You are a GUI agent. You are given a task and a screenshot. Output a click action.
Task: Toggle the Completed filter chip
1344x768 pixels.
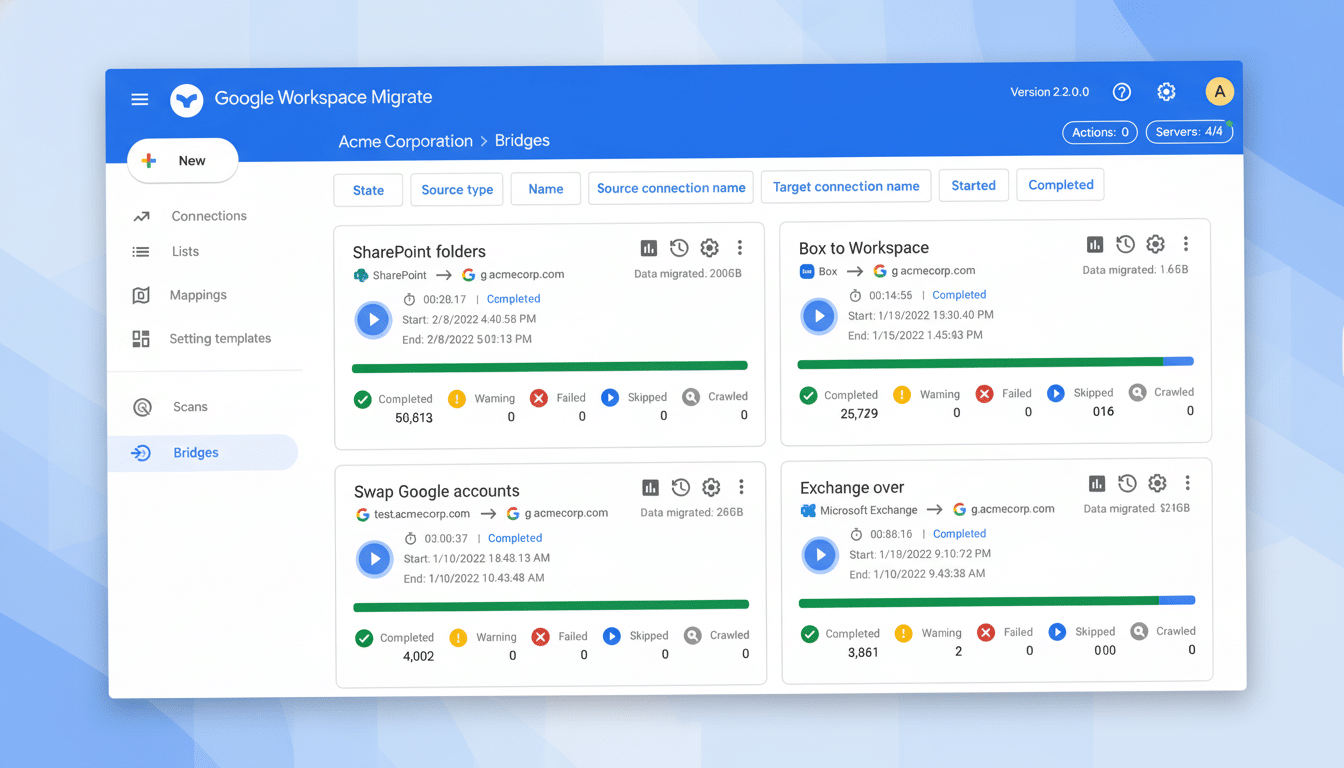click(1060, 185)
